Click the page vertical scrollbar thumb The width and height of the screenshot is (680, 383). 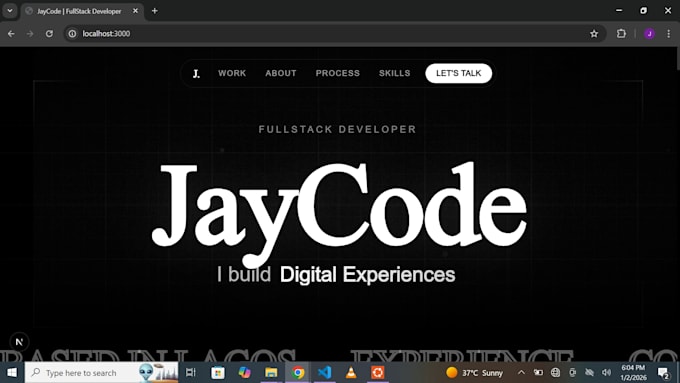[x=677, y=59]
